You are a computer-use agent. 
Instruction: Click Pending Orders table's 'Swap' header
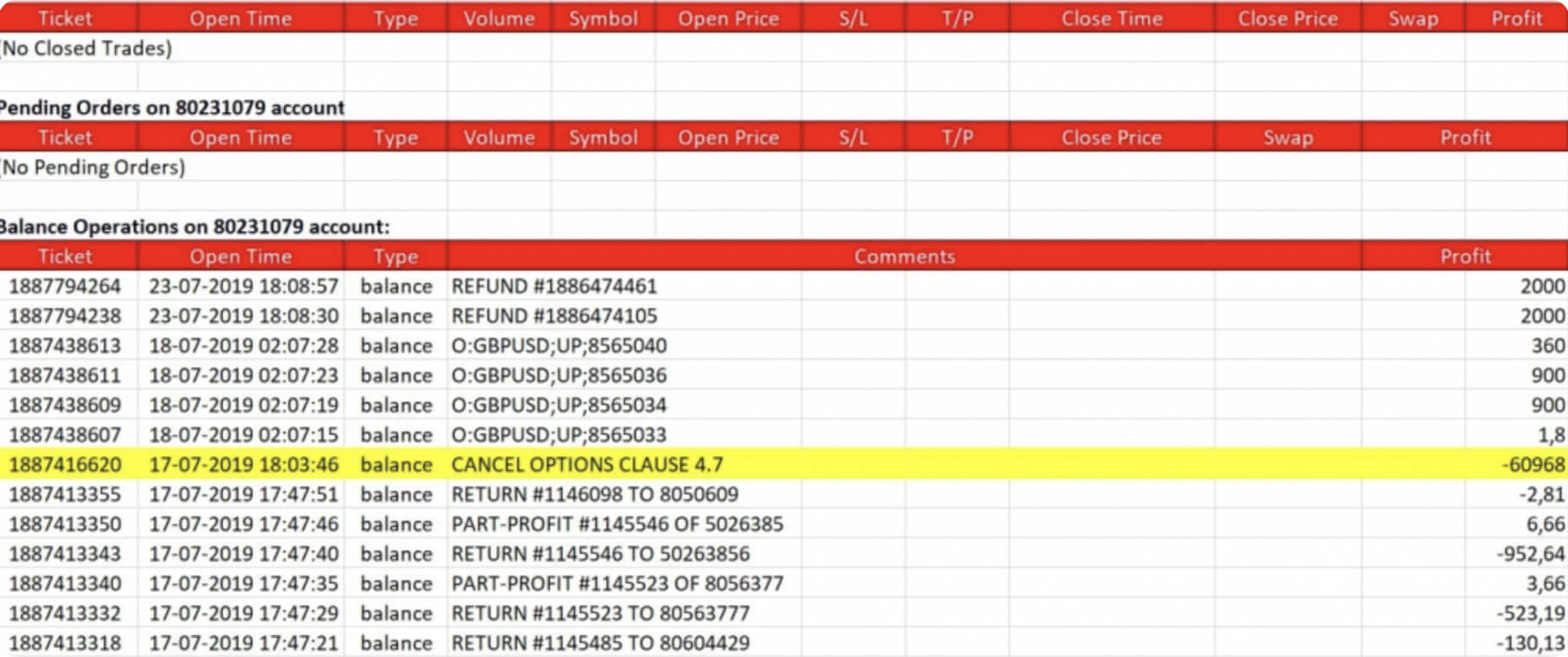pyautogui.click(x=1288, y=137)
